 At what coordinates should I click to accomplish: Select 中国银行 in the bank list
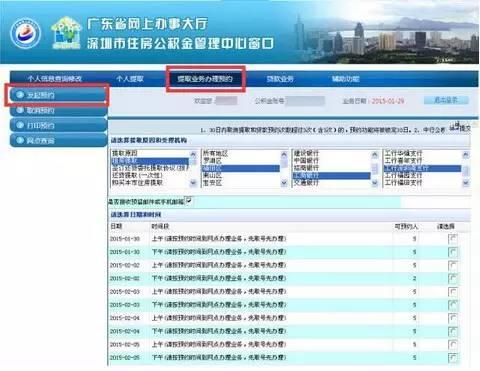click(306, 161)
